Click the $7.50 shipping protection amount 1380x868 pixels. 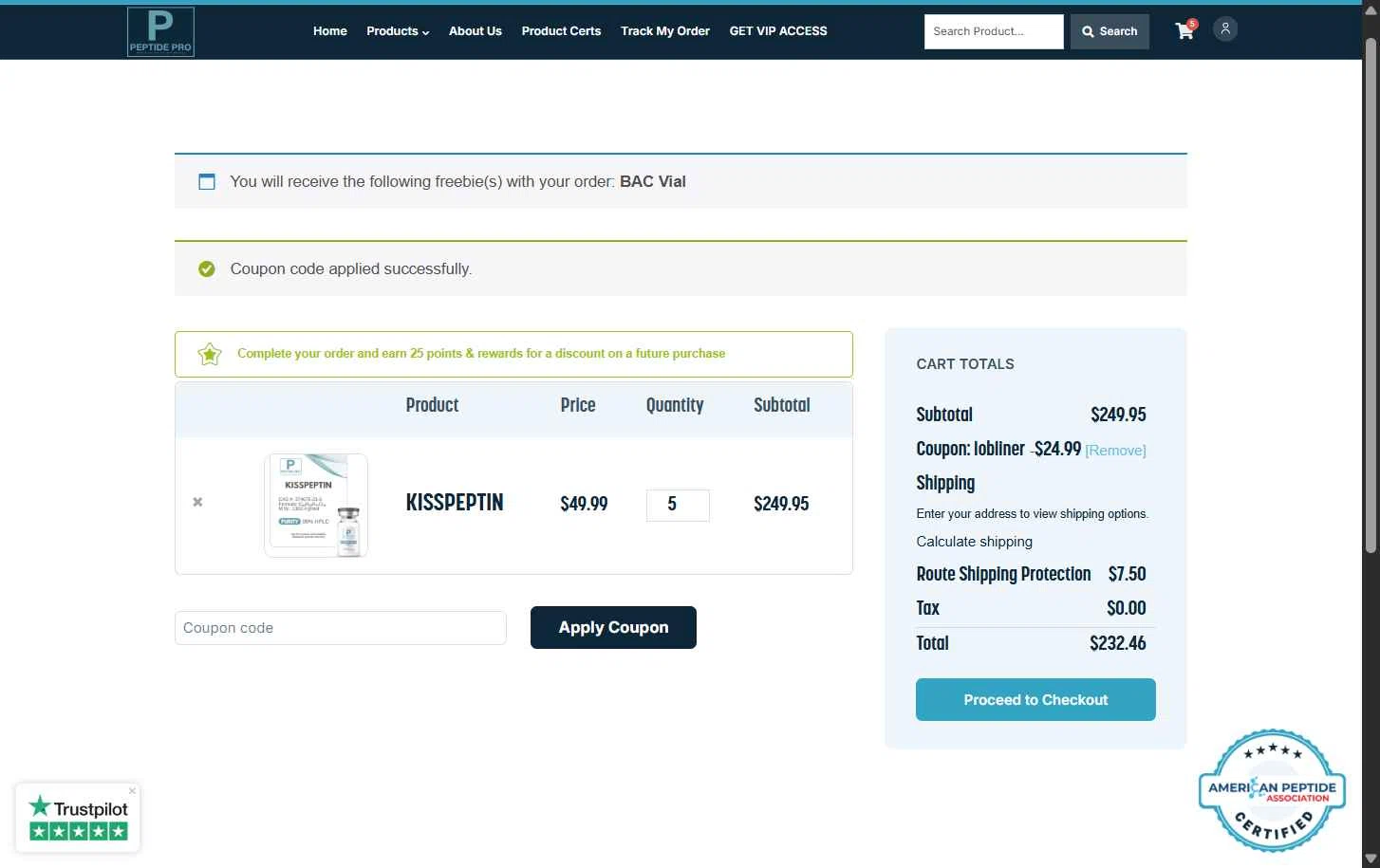pyautogui.click(x=1128, y=574)
